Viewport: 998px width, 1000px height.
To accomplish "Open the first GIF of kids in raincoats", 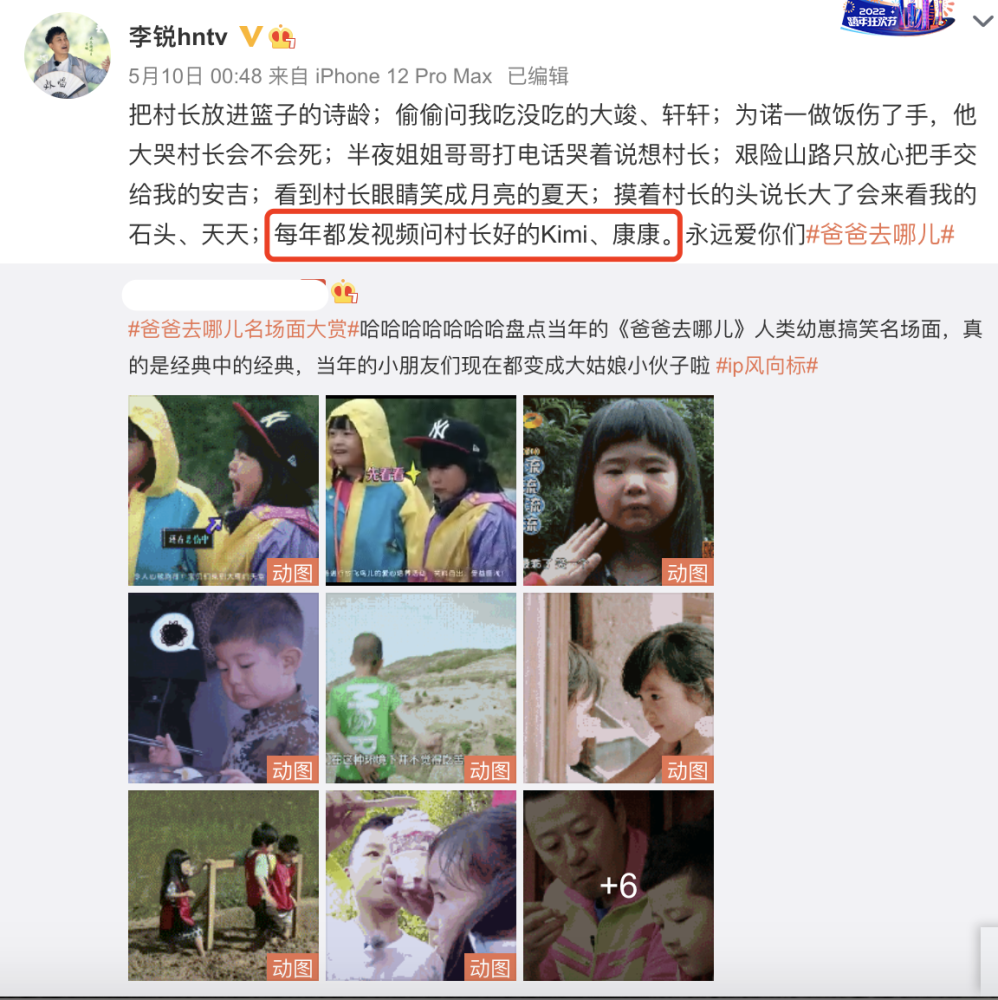I will [x=223, y=490].
